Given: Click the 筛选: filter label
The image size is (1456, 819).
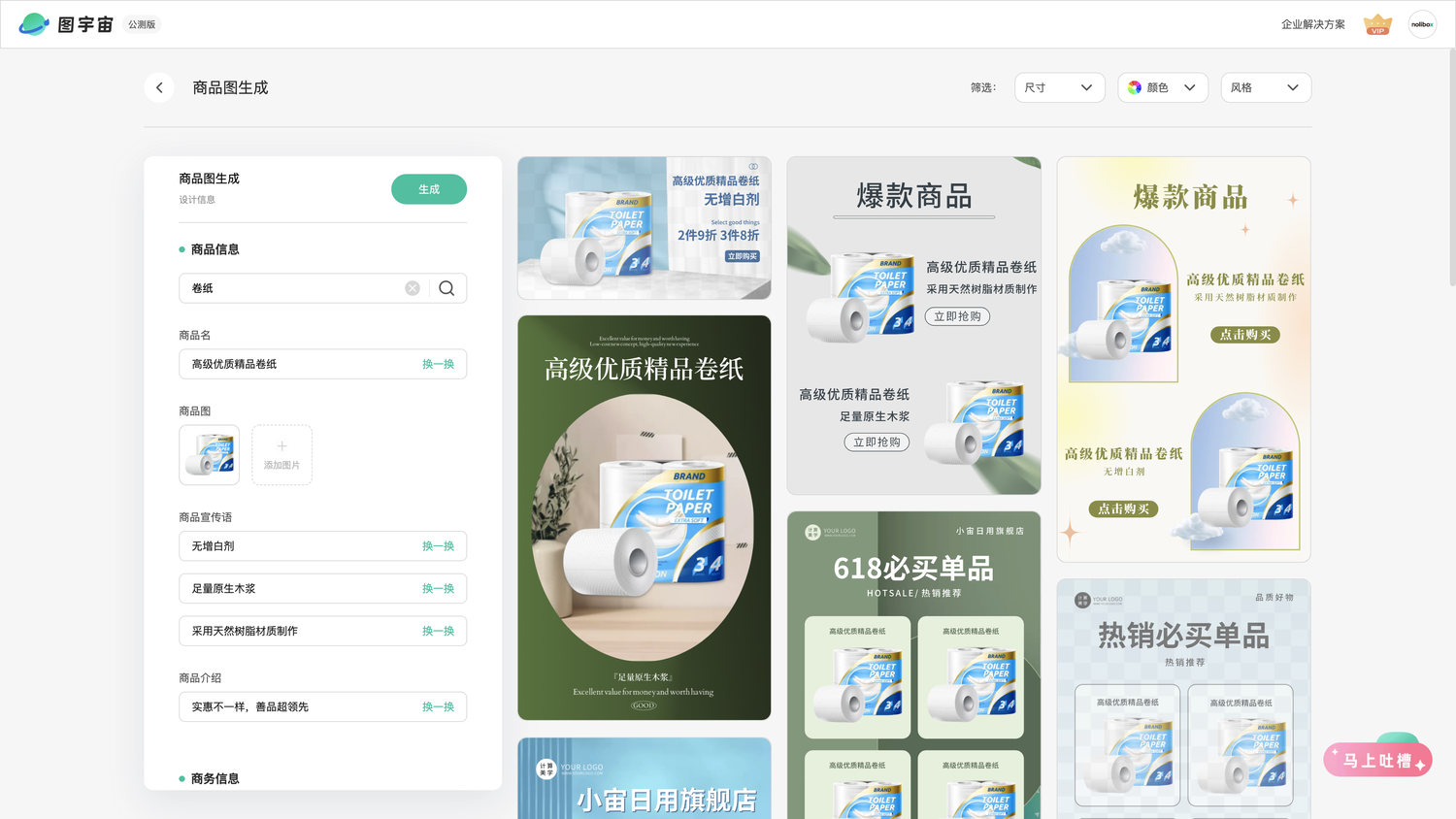Looking at the screenshot, I should click(x=983, y=87).
